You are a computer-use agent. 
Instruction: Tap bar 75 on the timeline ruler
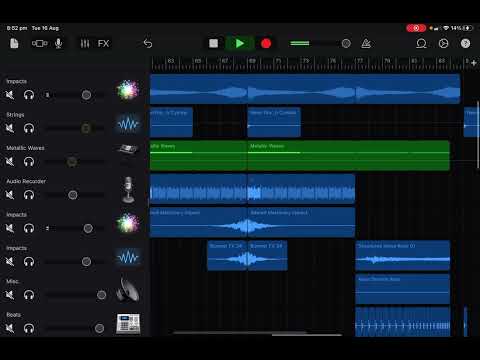tap(332, 61)
